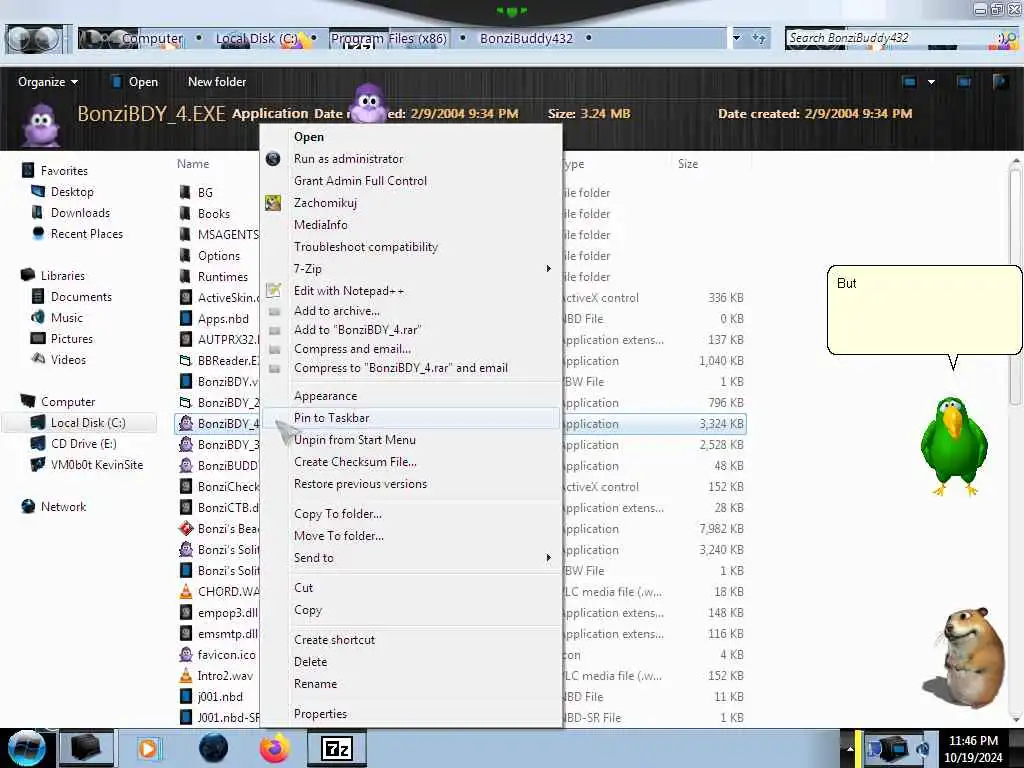Click the green parrot Peedy agent
Screen dimensions: 1024x768
coord(954,447)
